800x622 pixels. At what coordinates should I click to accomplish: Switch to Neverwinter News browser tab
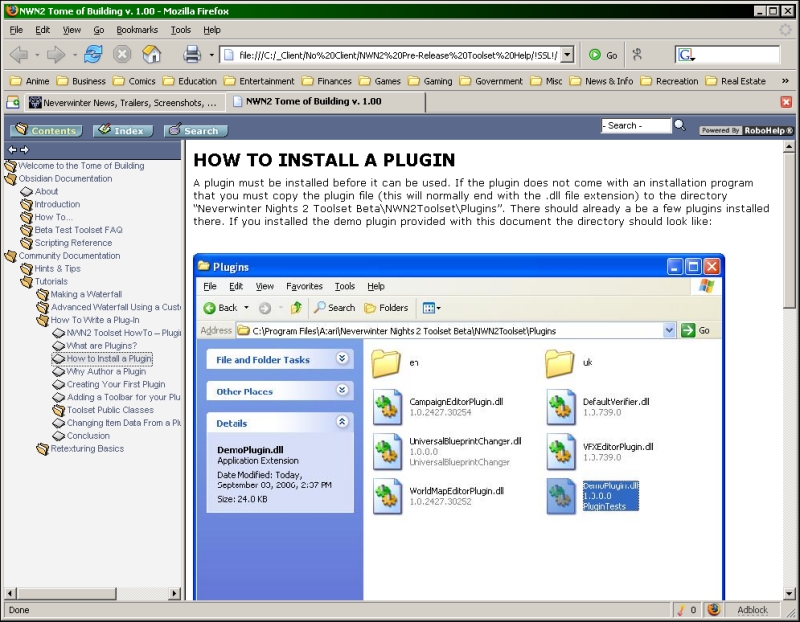coord(121,102)
